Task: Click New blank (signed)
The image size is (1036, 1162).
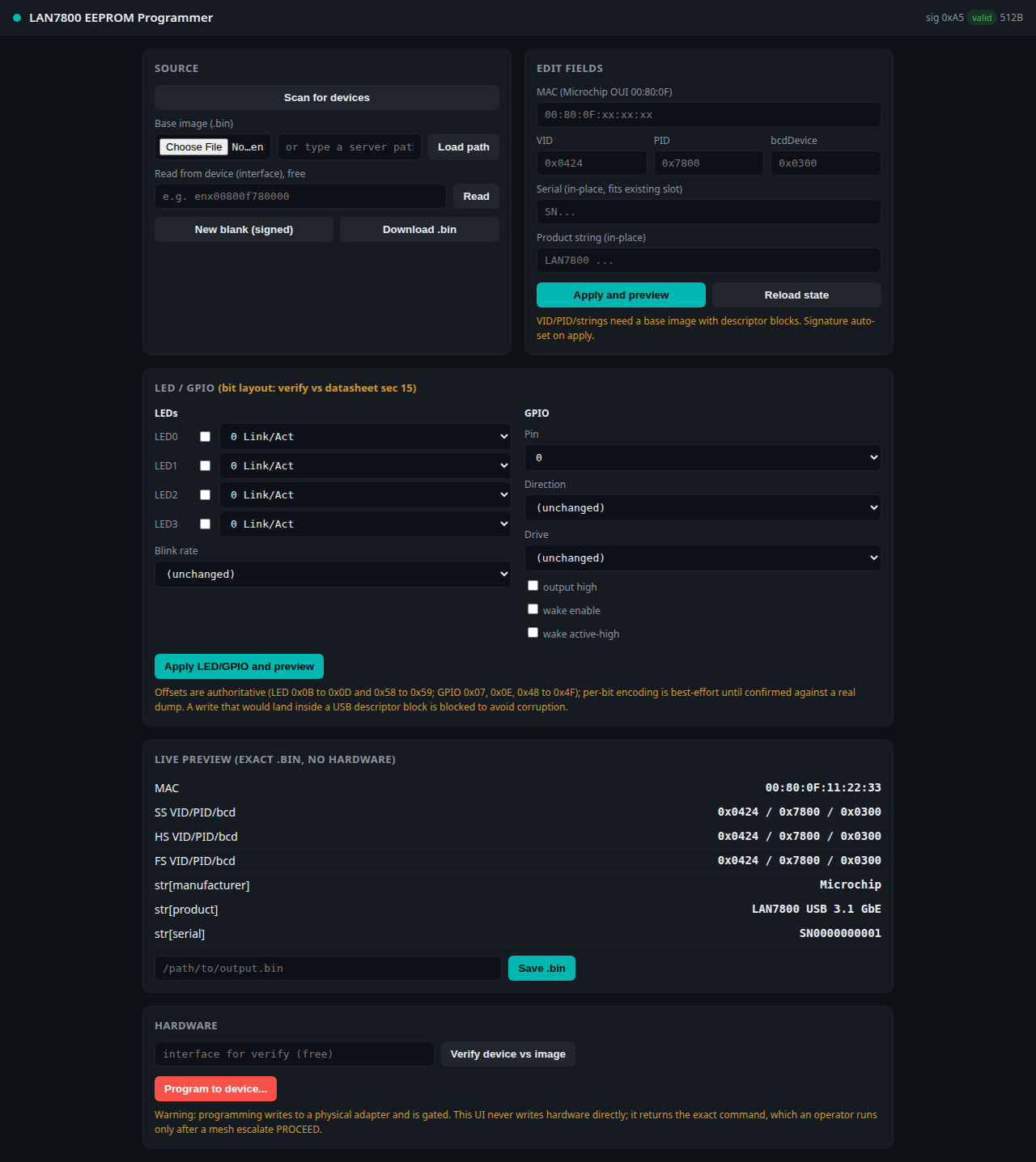Action: tap(244, 230)
